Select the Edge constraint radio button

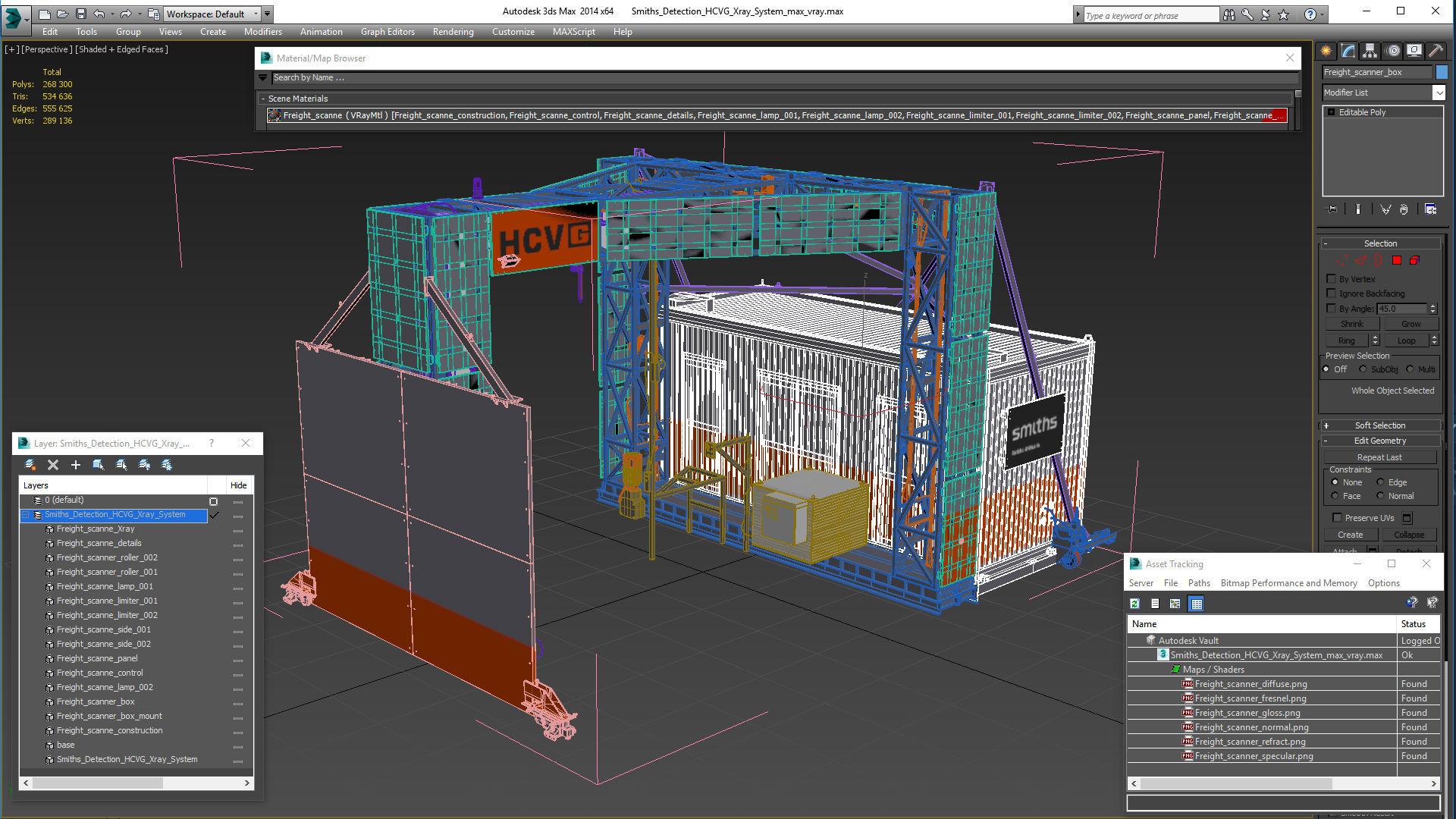click(1380, 482)
